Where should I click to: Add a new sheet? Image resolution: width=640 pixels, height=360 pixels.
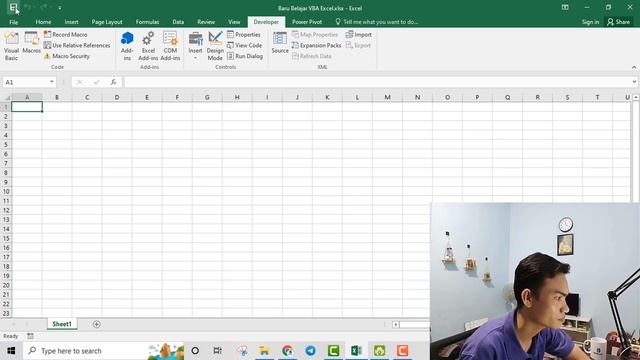97,324
